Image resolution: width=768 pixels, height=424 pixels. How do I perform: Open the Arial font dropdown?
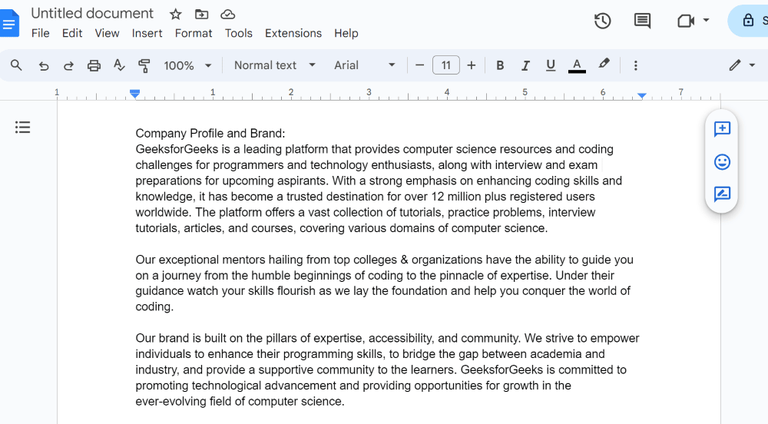tap(364, 65)
